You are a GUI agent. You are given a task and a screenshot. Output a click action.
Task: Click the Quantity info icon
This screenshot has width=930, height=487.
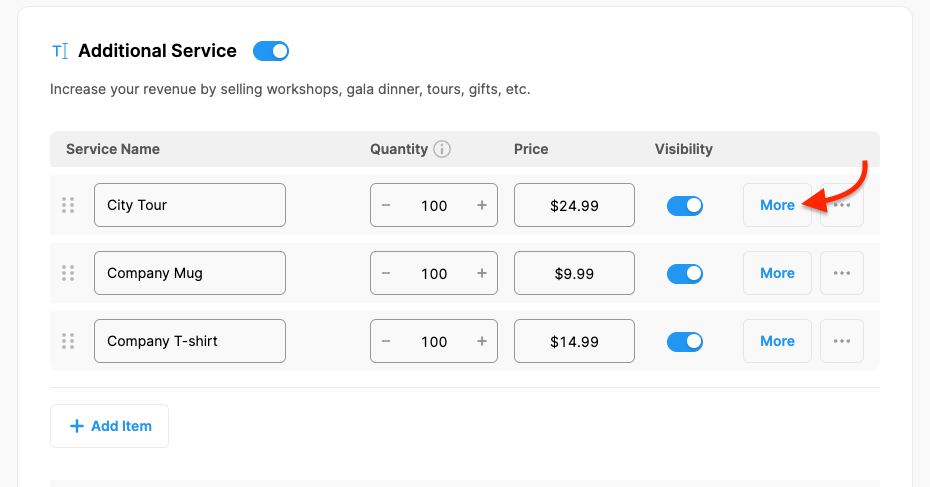tap(442, 149)
